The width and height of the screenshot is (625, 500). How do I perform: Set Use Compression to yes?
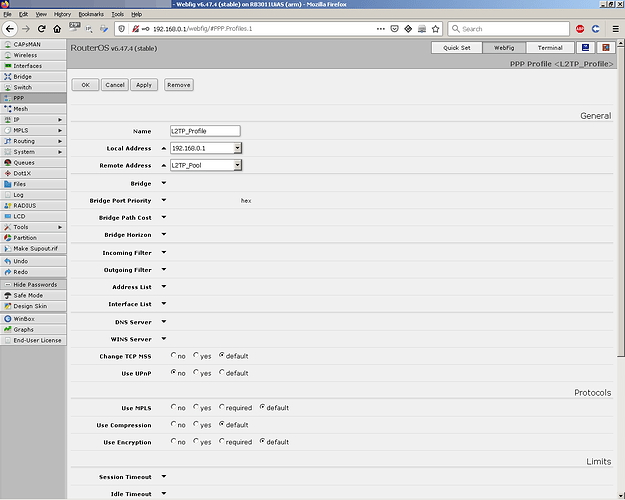coord(196,424)
